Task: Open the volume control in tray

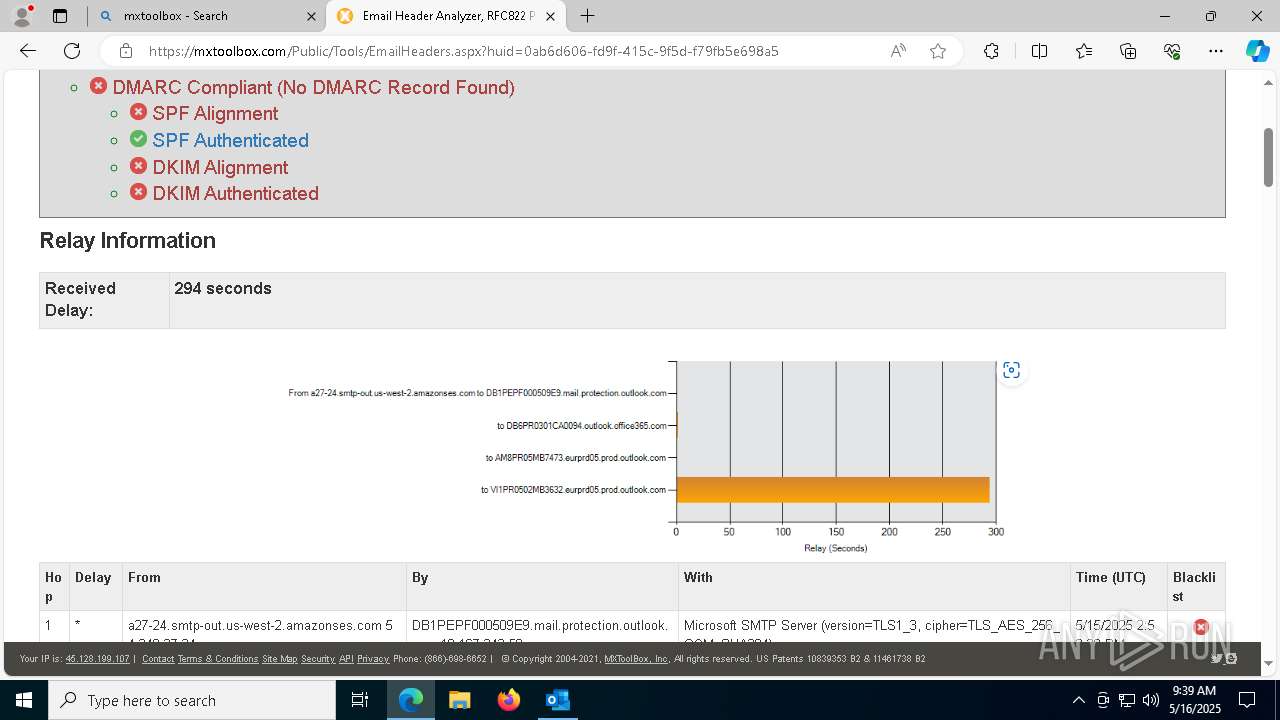Action: coord(1151,700)
